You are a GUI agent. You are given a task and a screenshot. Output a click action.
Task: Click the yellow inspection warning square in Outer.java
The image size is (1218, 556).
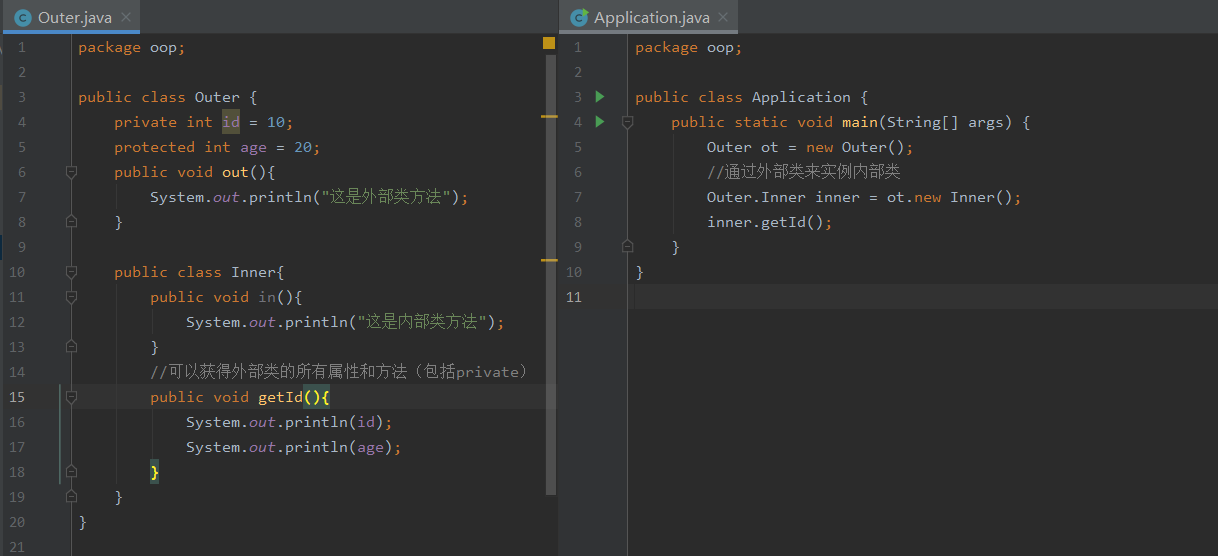(x=548, y=43)
